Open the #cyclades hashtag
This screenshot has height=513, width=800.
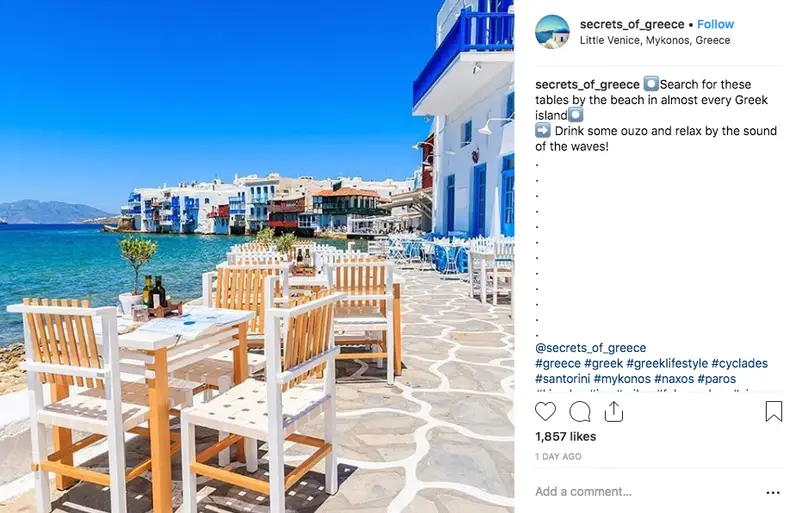click(x=739, y=363)
